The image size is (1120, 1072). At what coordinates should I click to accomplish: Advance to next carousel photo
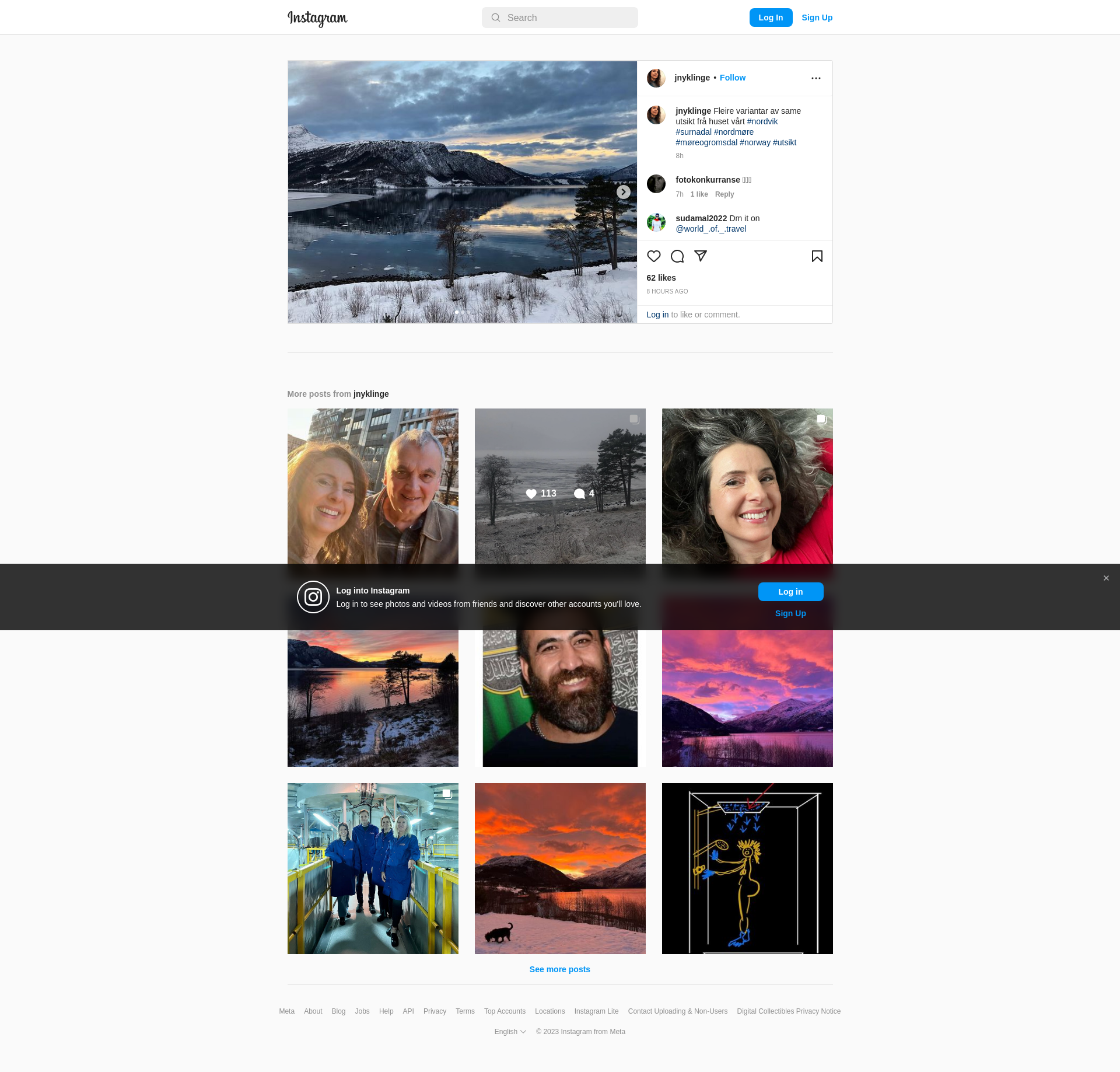pos(623,192)
